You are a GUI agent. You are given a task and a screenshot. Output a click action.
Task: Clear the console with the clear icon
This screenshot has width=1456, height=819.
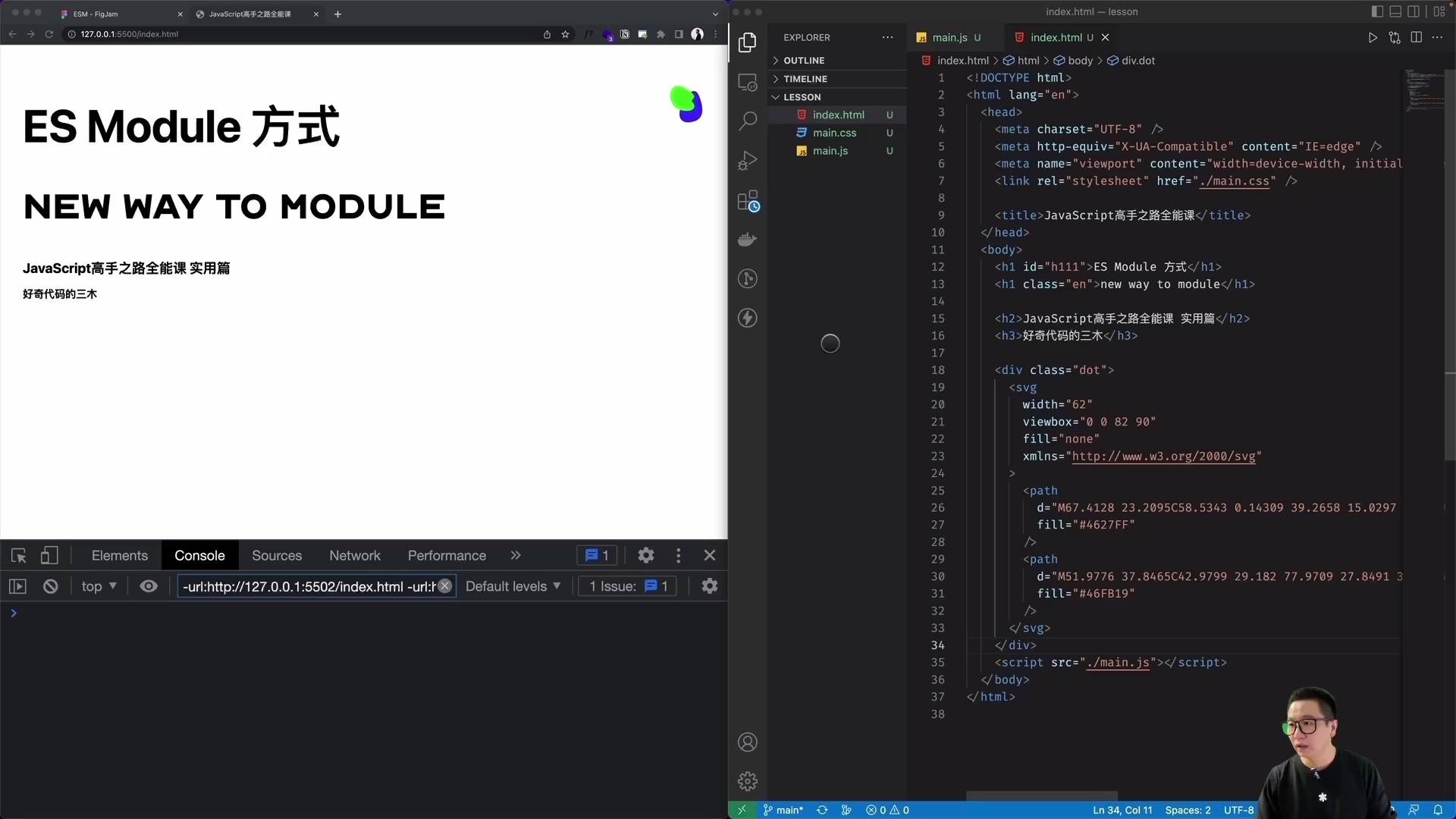pos(49,586)
